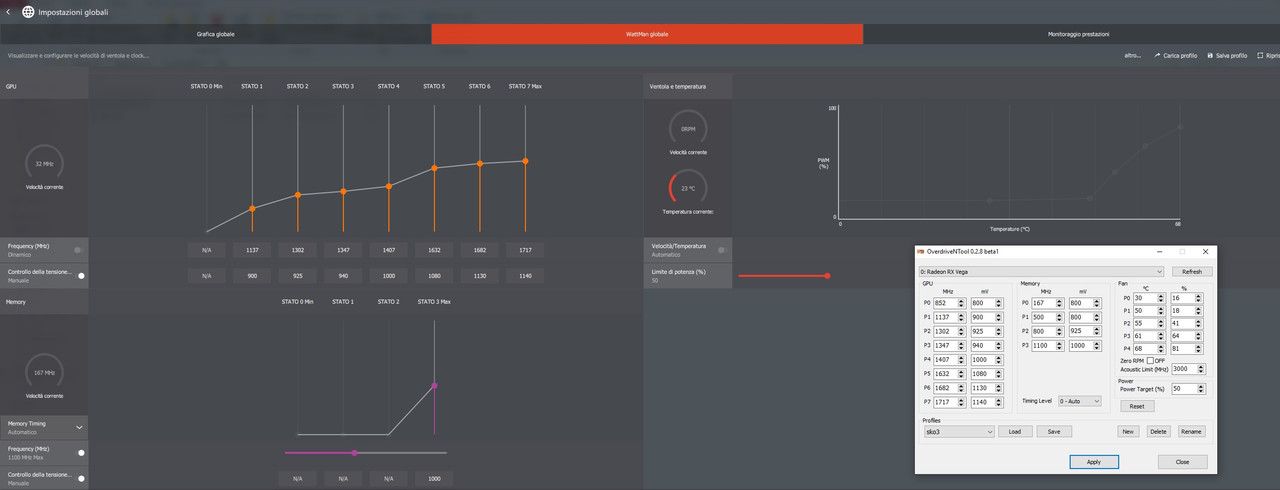Click the memory clock gauge showing 167 MHz
This screenshot has width=1280, height=490.
tap(44, 372)
